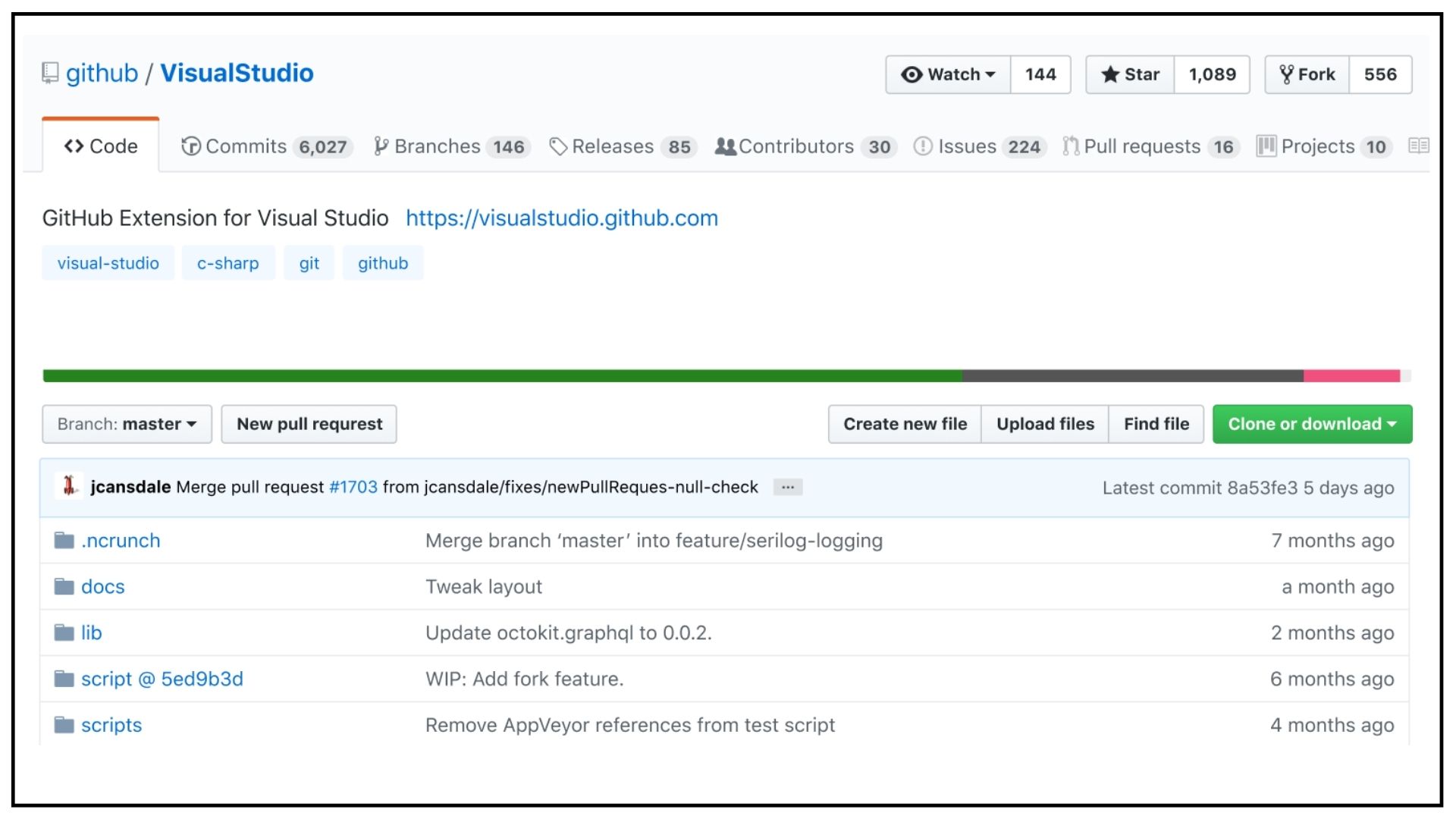Click New pull request button
The height and width of the screenshot is (819, 1456).
pos(309,423)
